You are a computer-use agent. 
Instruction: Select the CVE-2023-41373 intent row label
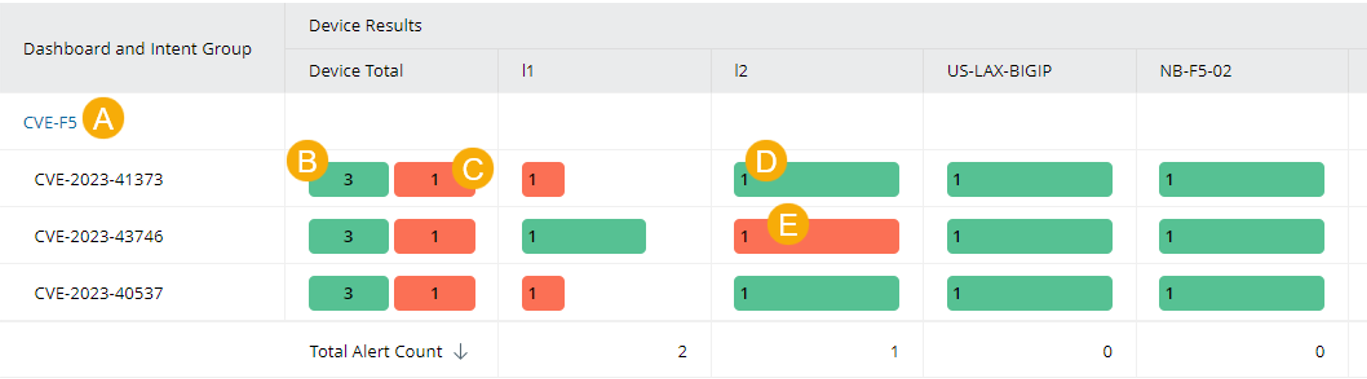click(98, 180)
